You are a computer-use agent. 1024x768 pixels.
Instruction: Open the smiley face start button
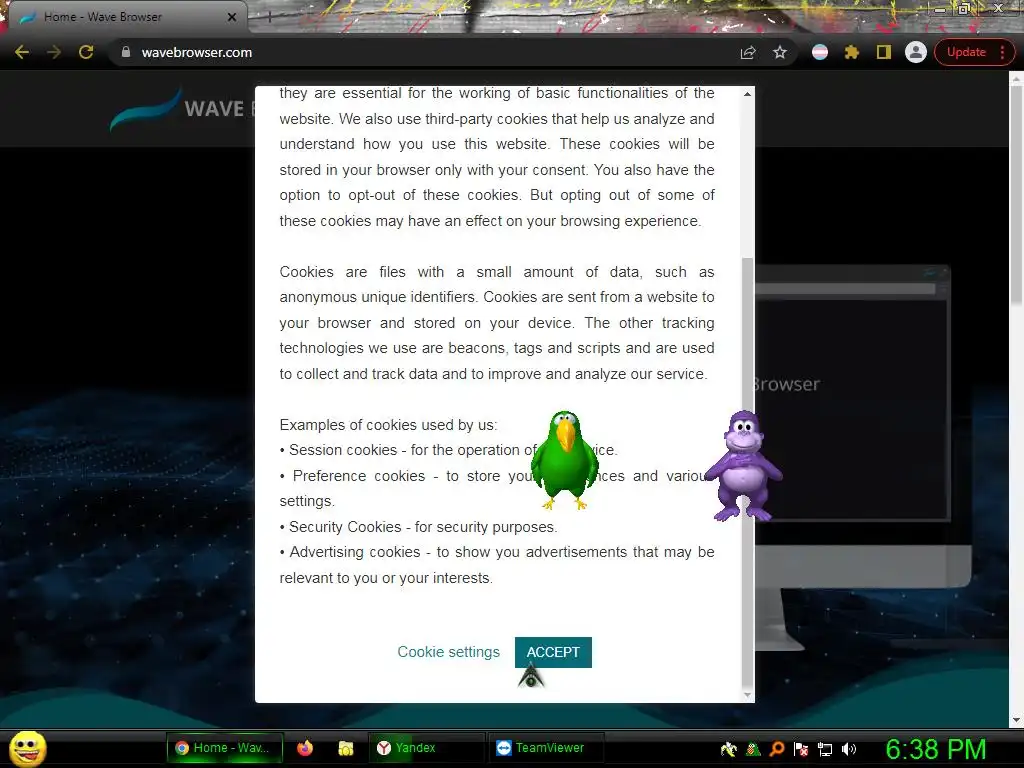[x=27, y=748]
